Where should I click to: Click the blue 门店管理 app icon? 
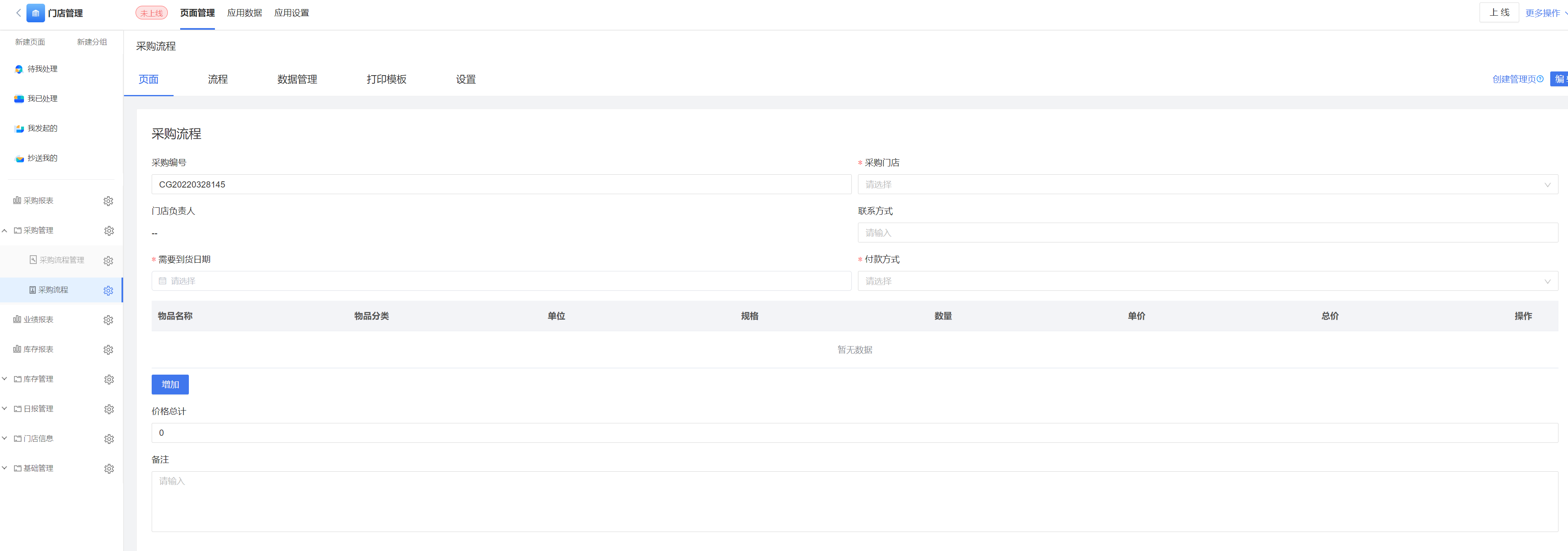click(35, 13)
